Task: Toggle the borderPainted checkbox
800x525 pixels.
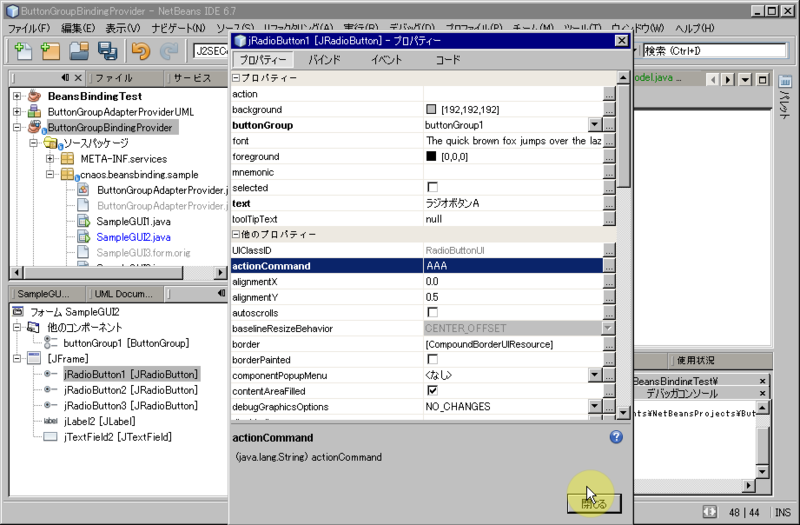Action: coord(432,359)
